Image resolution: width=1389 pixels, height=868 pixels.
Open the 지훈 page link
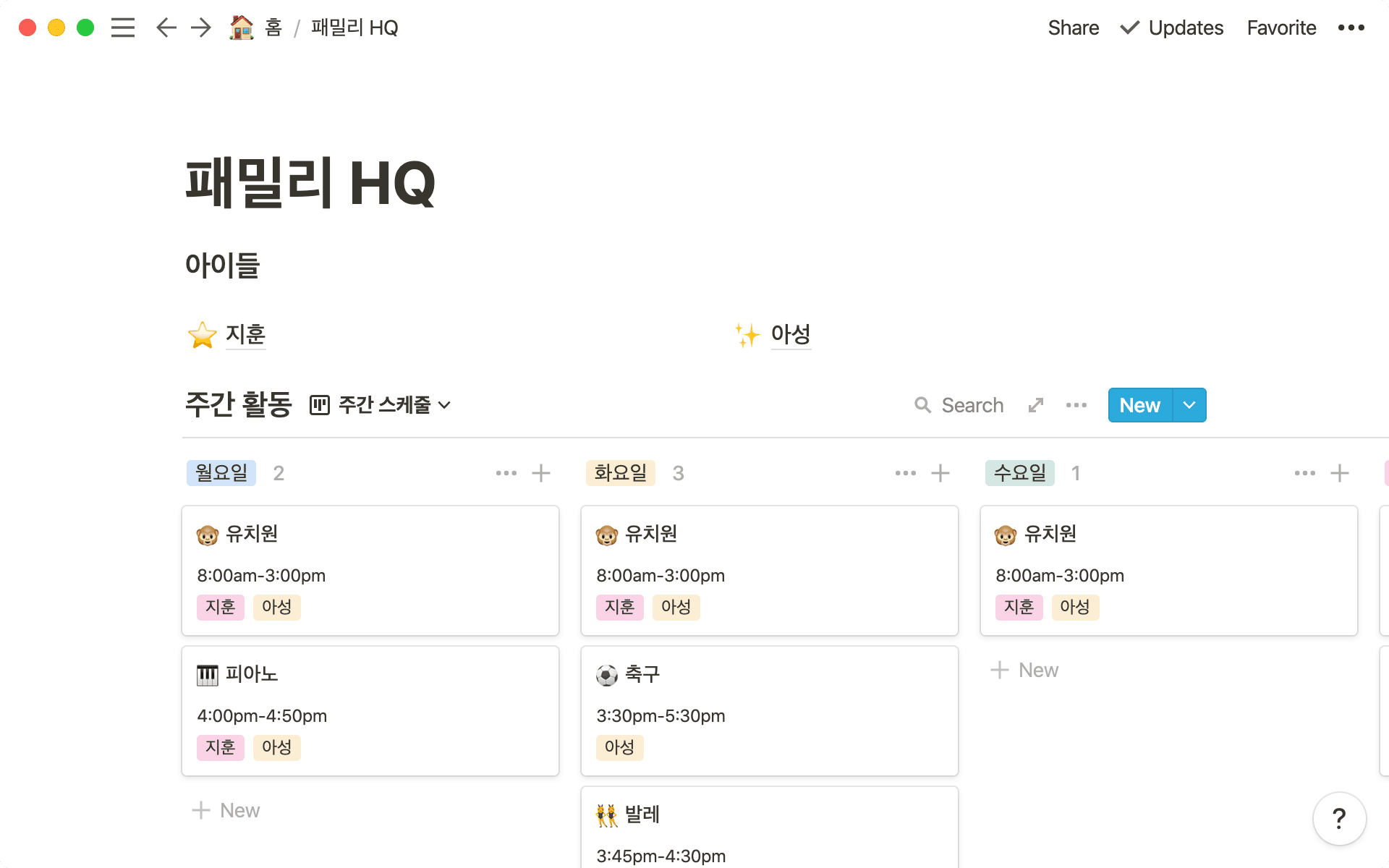pos(246,334)
